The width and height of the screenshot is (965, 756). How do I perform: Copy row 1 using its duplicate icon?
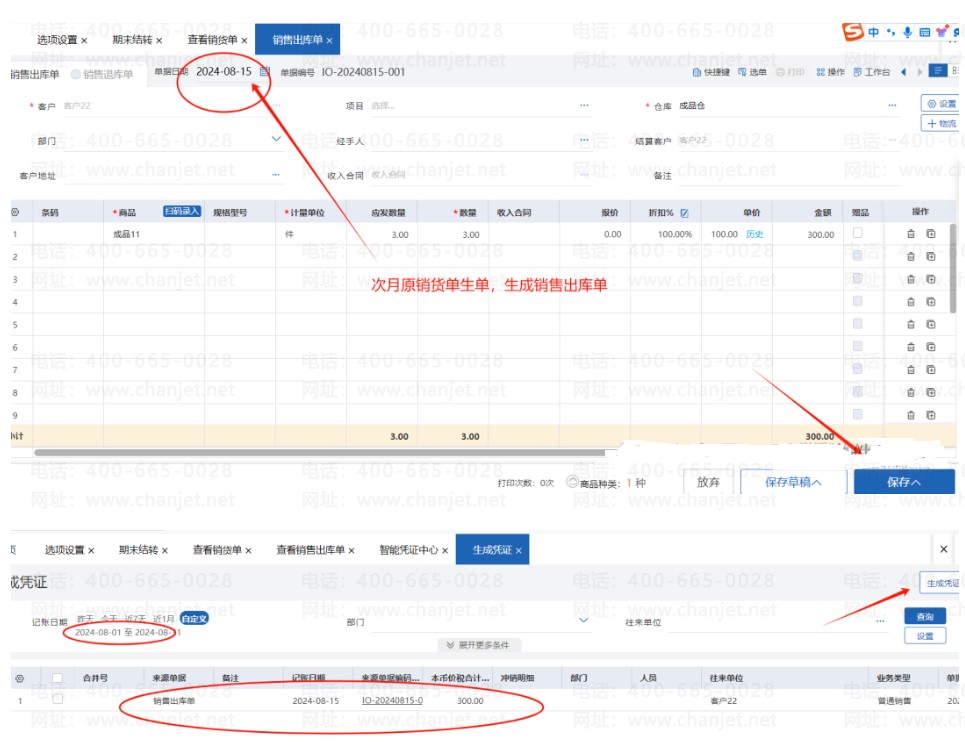click(x=931, y=234)
